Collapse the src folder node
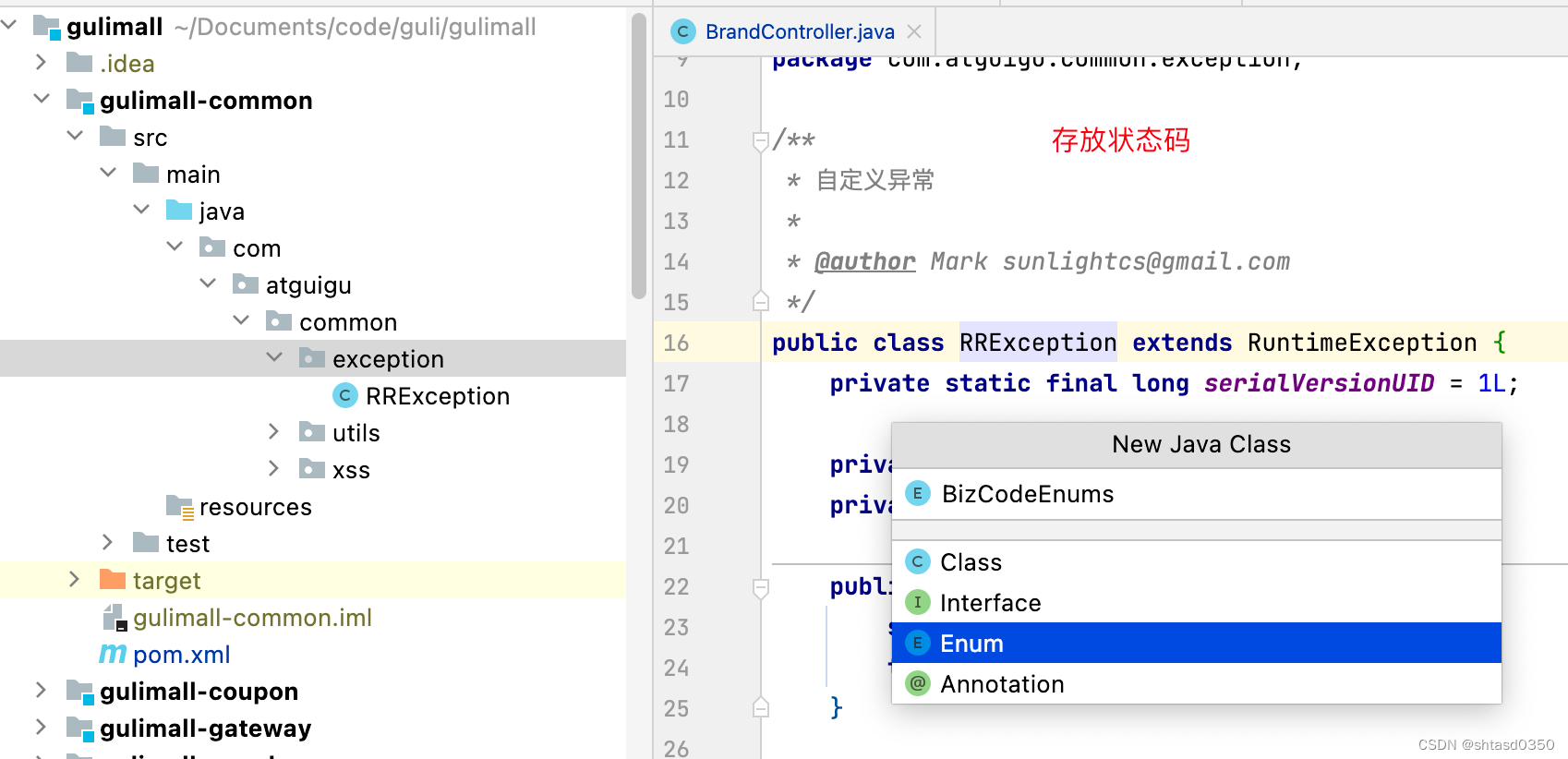1568x759 pixels. point(75,135)
